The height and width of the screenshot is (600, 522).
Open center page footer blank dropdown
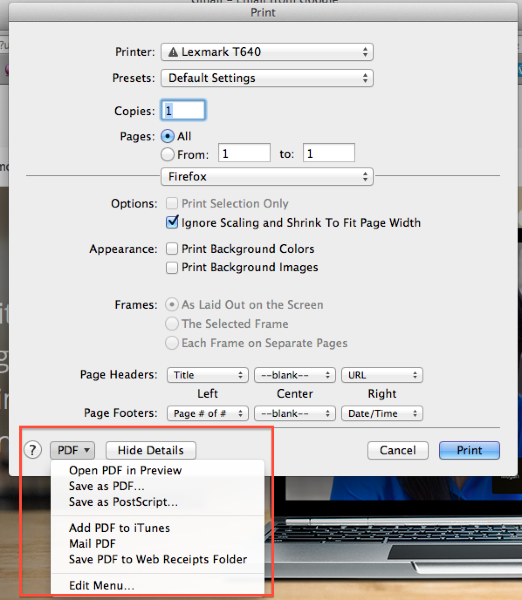pos(295,413)
